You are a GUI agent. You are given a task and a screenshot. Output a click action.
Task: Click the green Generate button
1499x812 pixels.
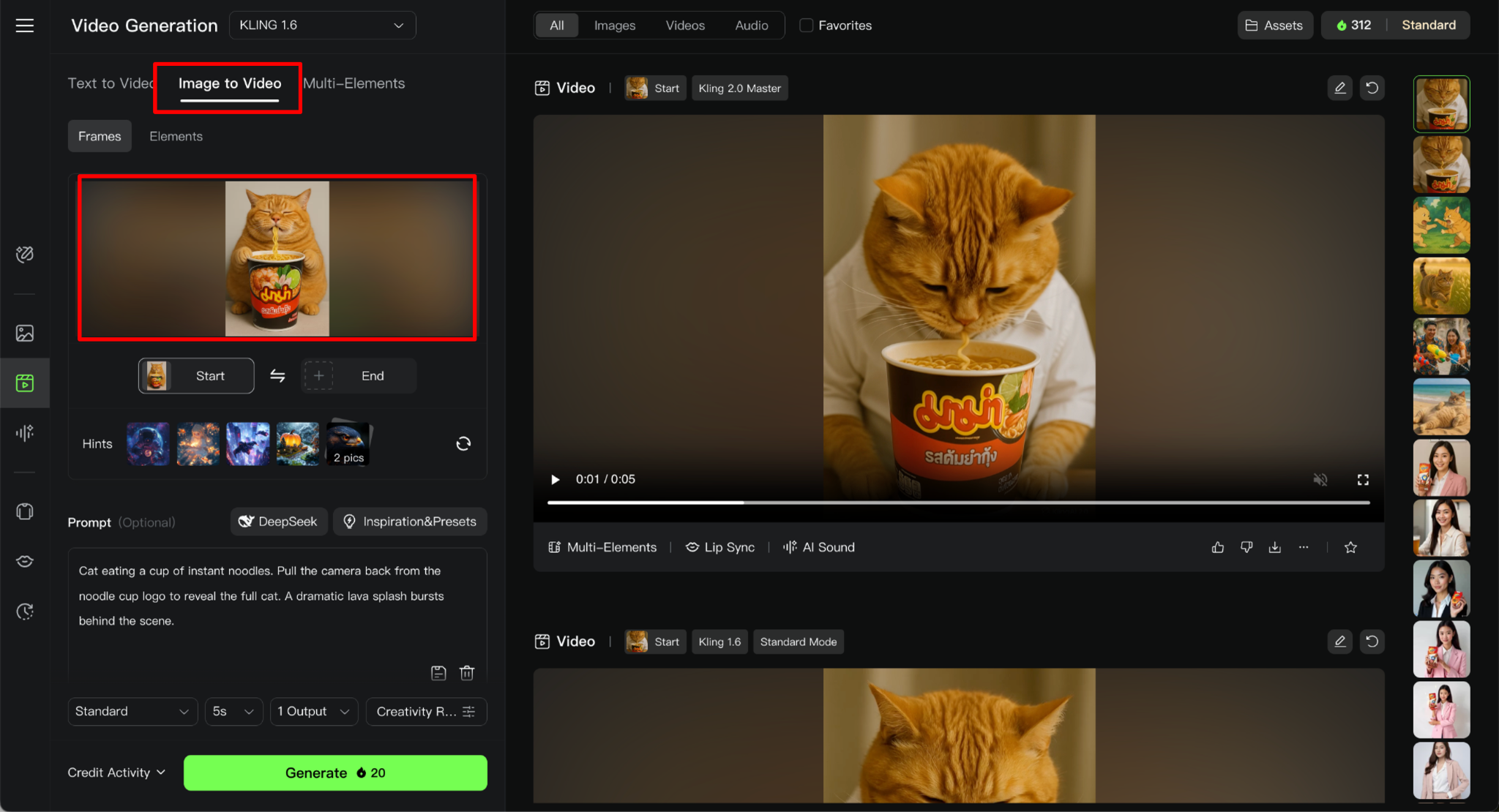335,772
